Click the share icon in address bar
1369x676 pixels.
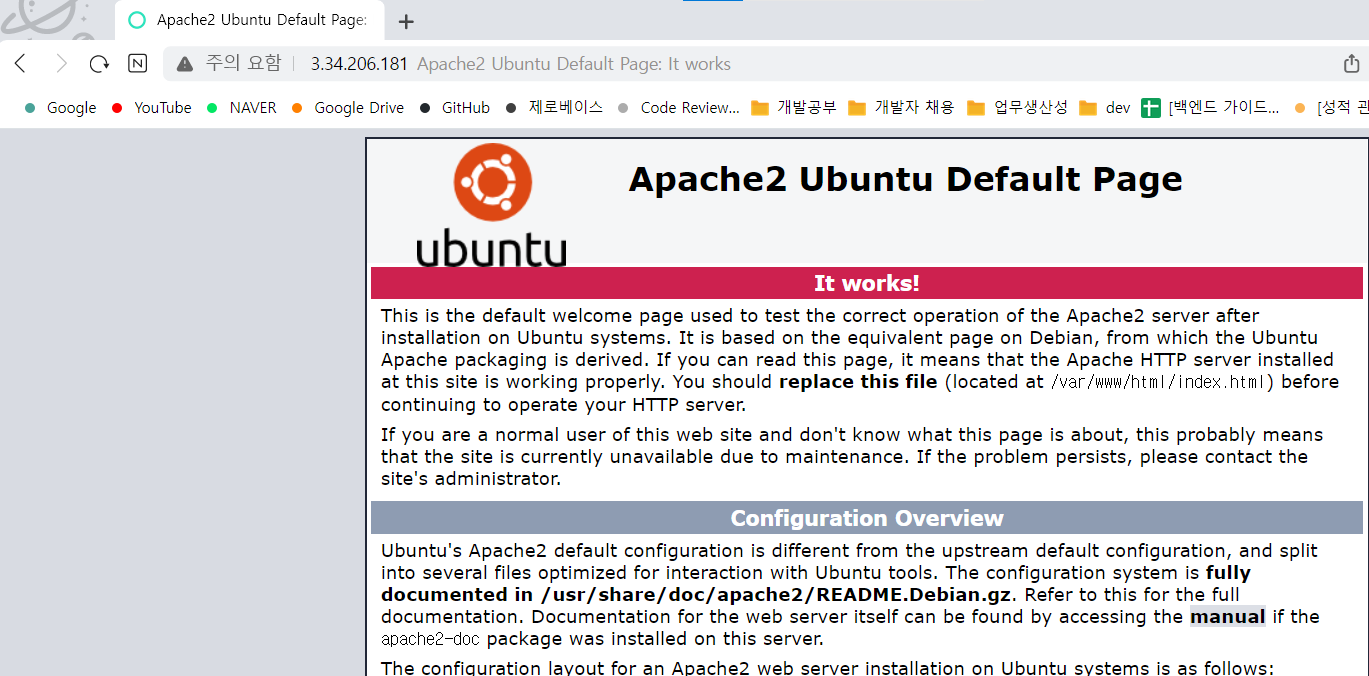[x=1351, y=64]
